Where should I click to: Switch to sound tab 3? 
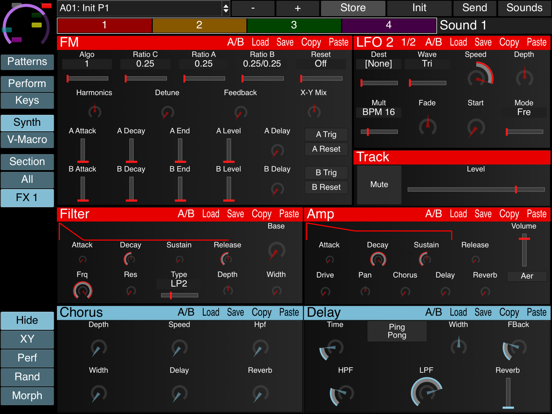click(x=294, y=25)
